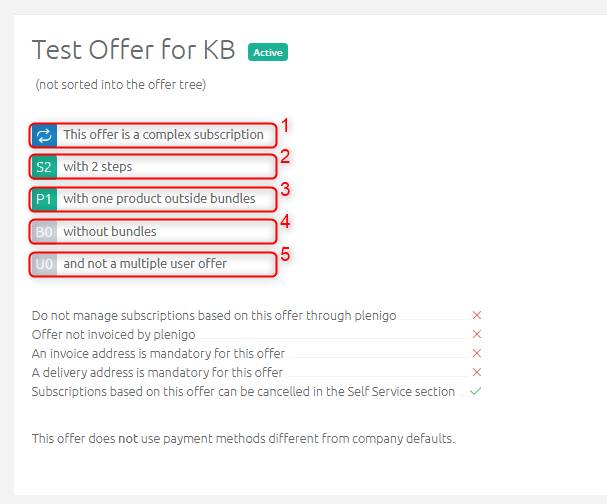
Task: Select 'with one product outside bundles' row
Action: click(153, 199)
